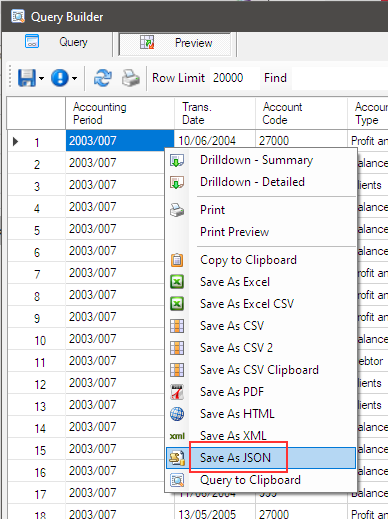
Task: Click the Drilldown - Detailed arrow icon
Action: coord(177,182)
